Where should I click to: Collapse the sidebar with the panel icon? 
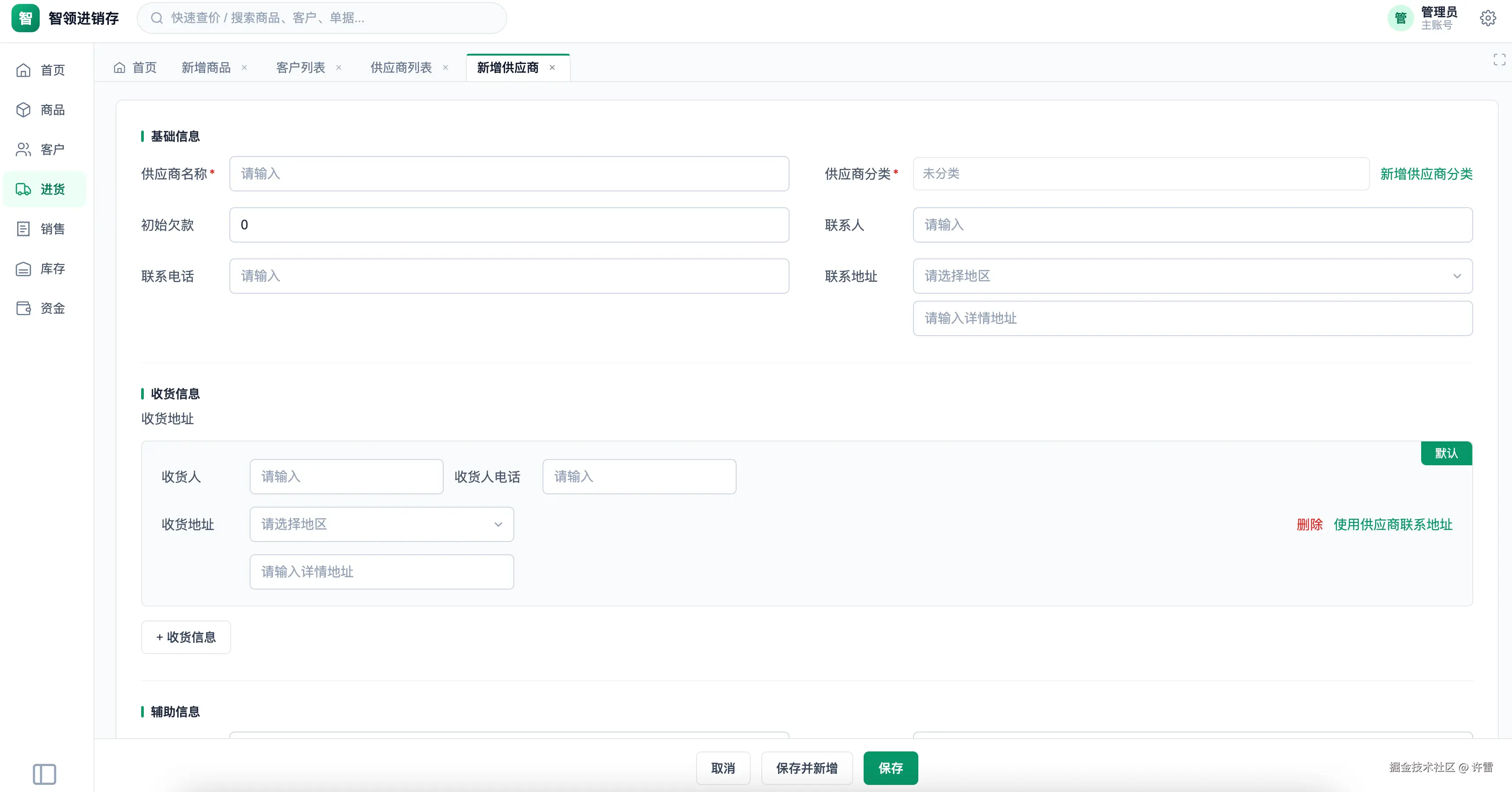(x=45, y=774)
